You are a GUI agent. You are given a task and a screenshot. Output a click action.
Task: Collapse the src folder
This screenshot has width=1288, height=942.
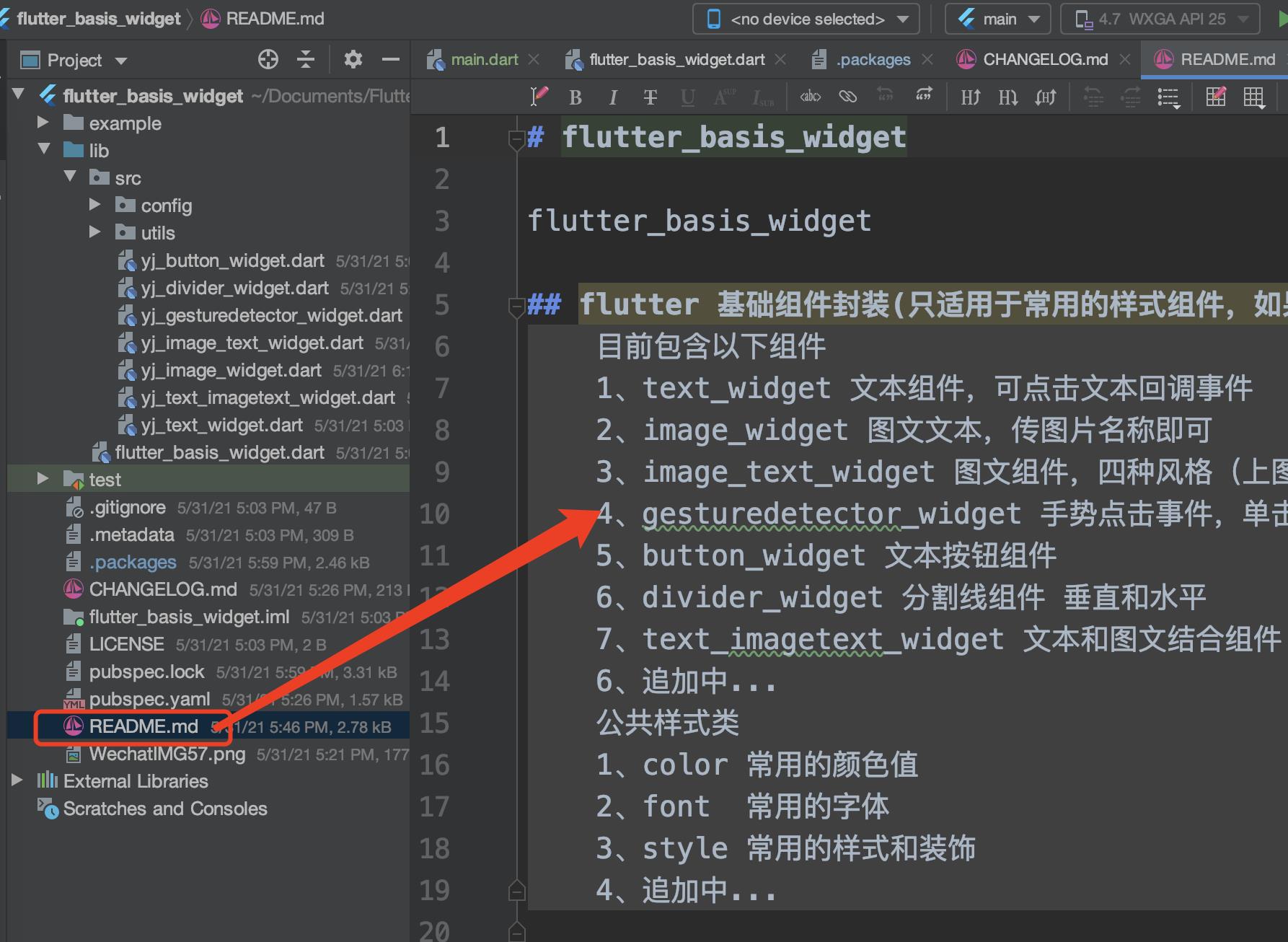(70, 177)
